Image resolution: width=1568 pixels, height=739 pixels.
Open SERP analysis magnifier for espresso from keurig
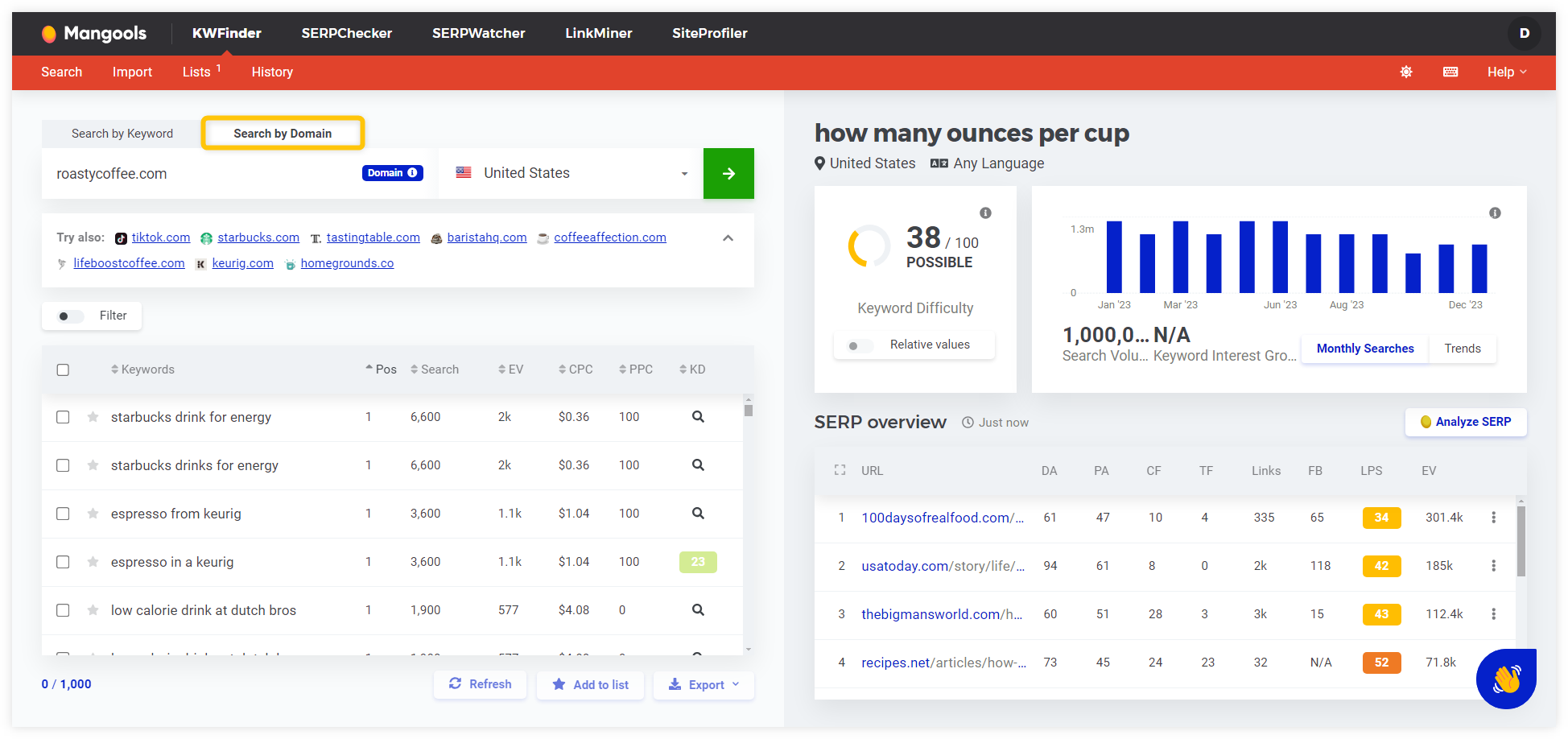pyautogui.click(x=697, y=514)
